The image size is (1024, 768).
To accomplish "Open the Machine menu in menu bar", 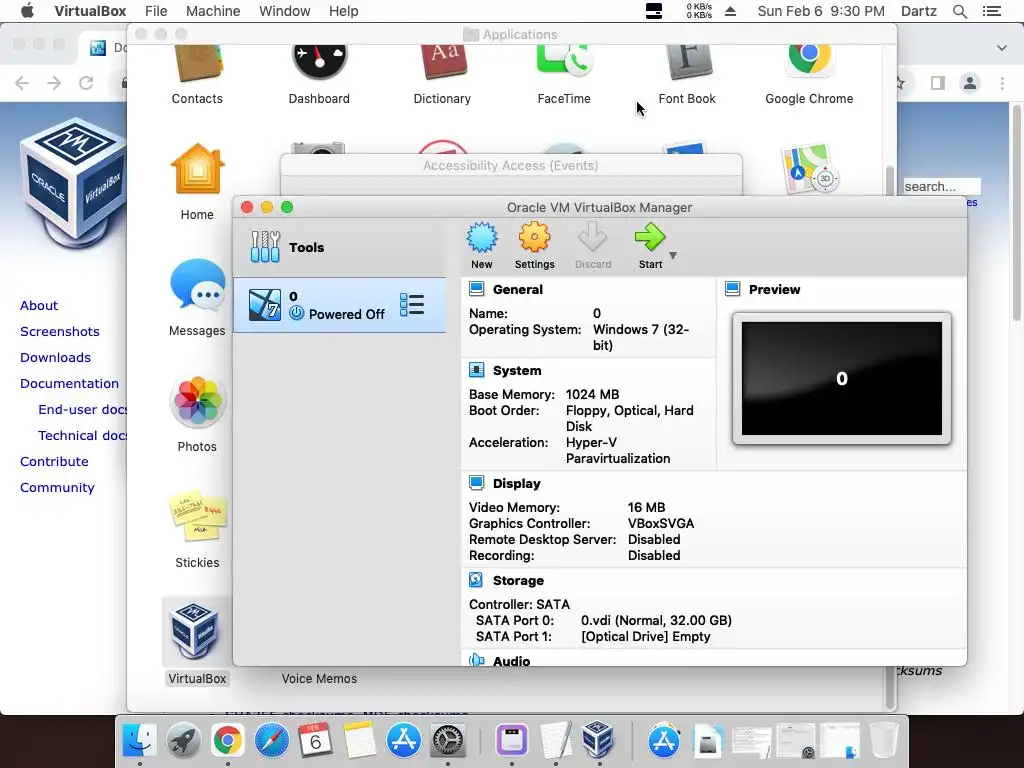I will click(213, 11).
